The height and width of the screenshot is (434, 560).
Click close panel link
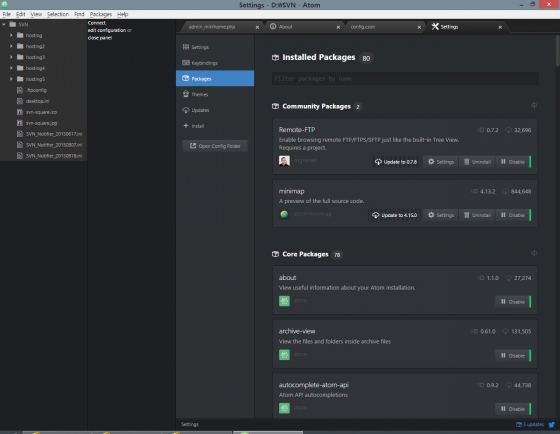(100, 38)
